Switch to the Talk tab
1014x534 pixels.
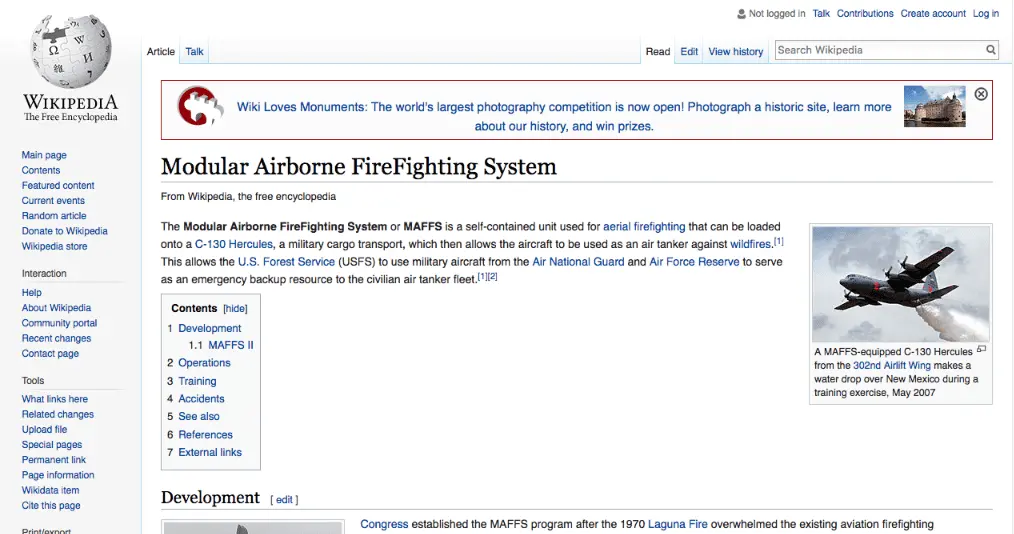(x=194, y=52)
